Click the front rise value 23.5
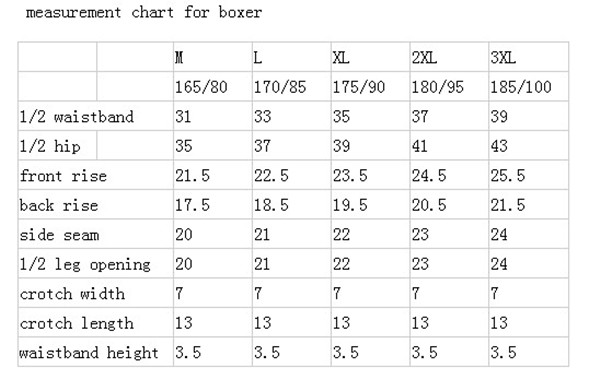 (x=350, y=176)
